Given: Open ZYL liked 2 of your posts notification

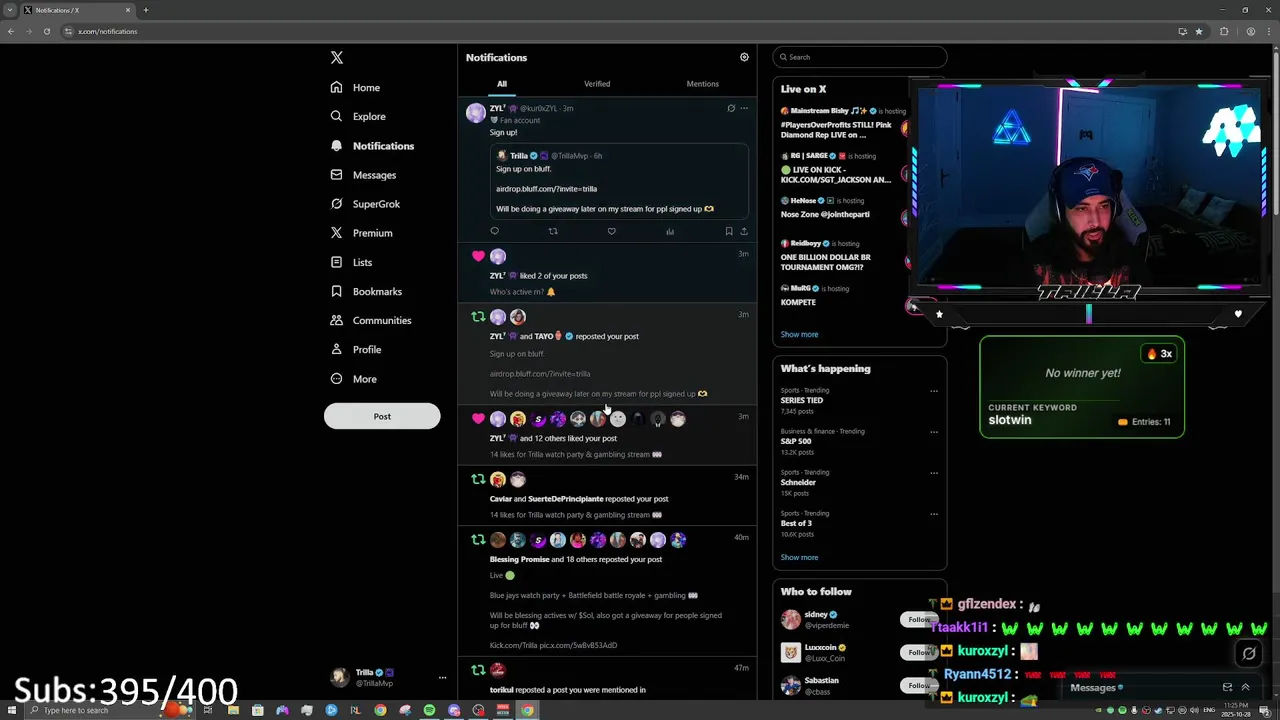Looking at the screenshot, I should (608, 273).
